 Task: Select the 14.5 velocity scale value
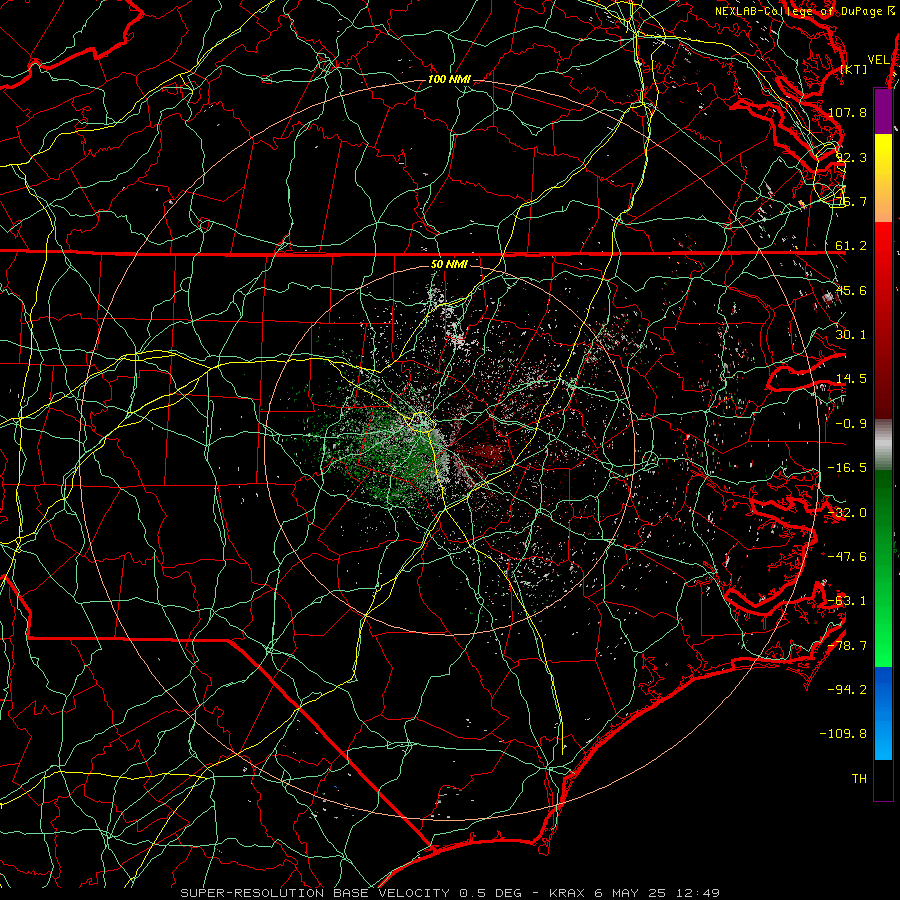[851, 379]
